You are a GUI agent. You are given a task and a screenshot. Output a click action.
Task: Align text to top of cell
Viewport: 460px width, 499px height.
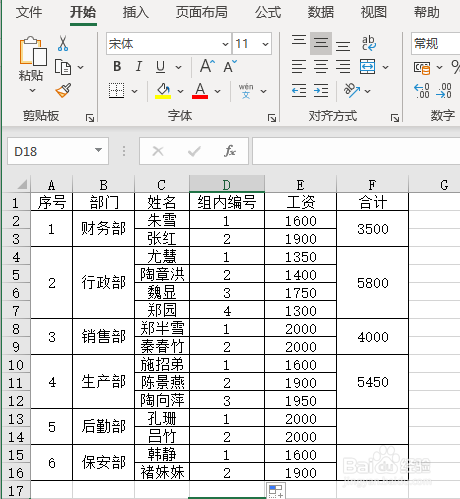coord(299,41)
